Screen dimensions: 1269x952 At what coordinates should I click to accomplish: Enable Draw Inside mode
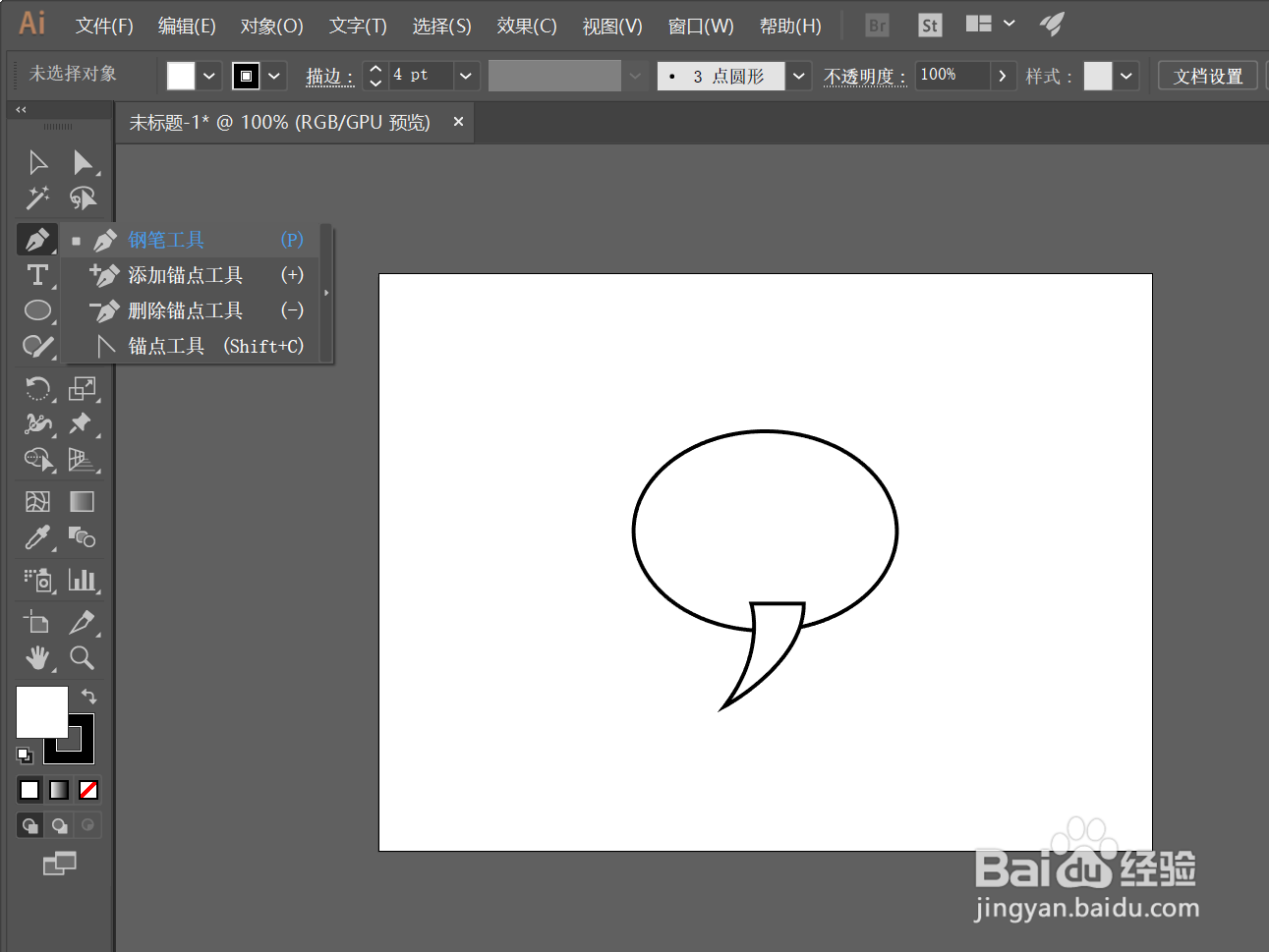pyautogui.click(x=88, y=825)
